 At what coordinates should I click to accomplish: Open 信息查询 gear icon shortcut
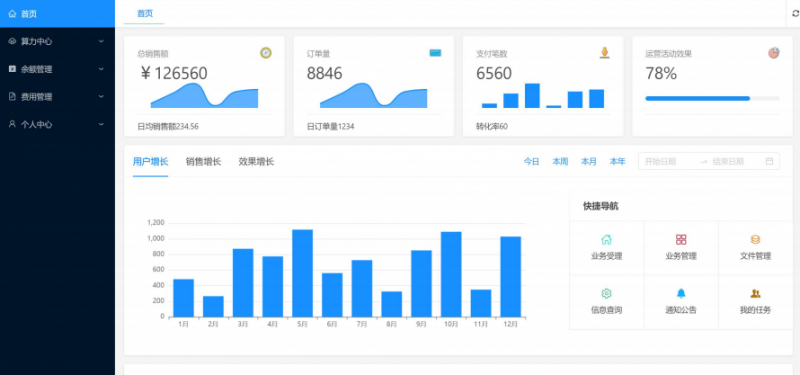pyautogui.click(x=607, y=293)
